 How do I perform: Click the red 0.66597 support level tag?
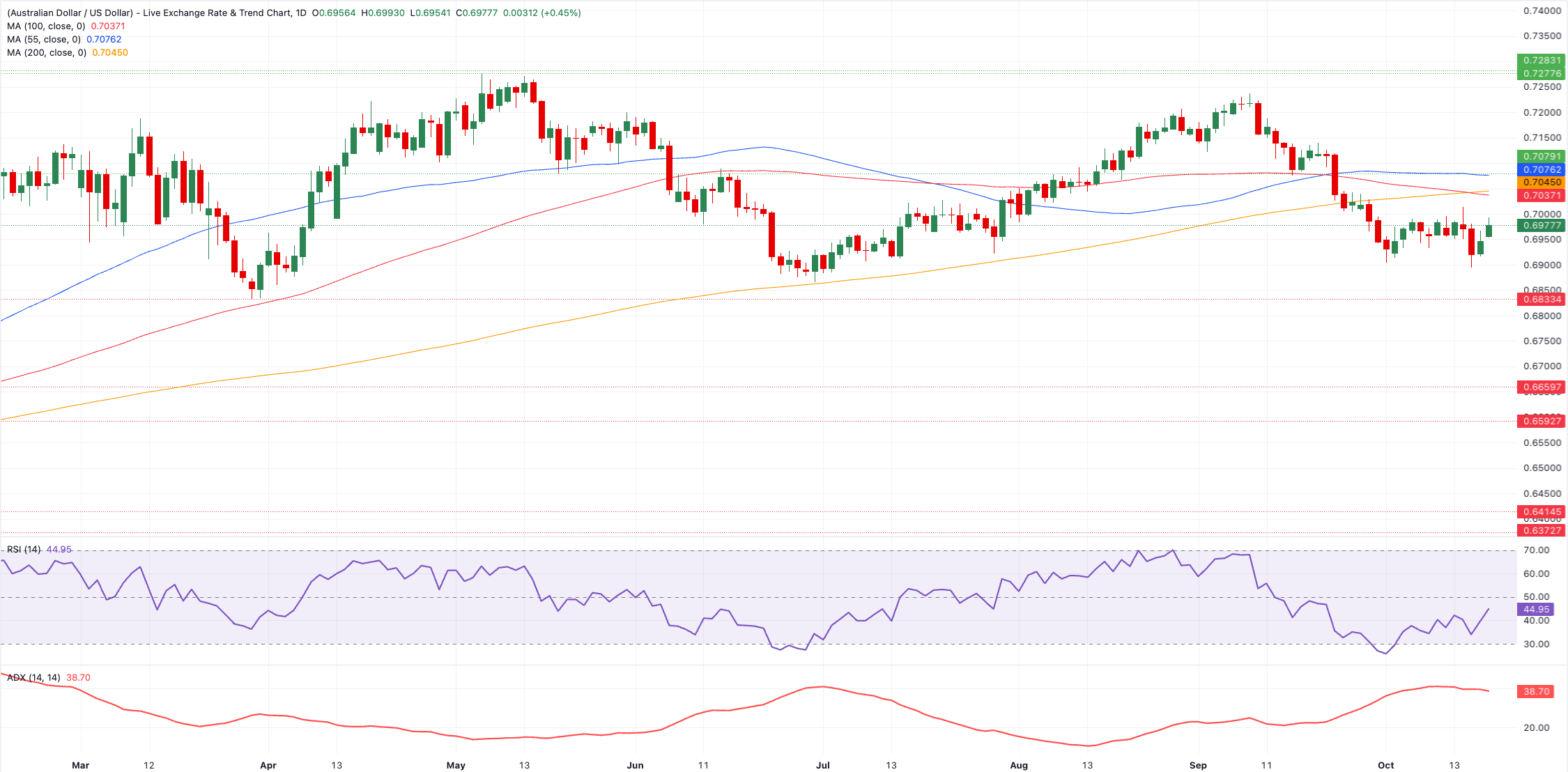coord(1542,387)
